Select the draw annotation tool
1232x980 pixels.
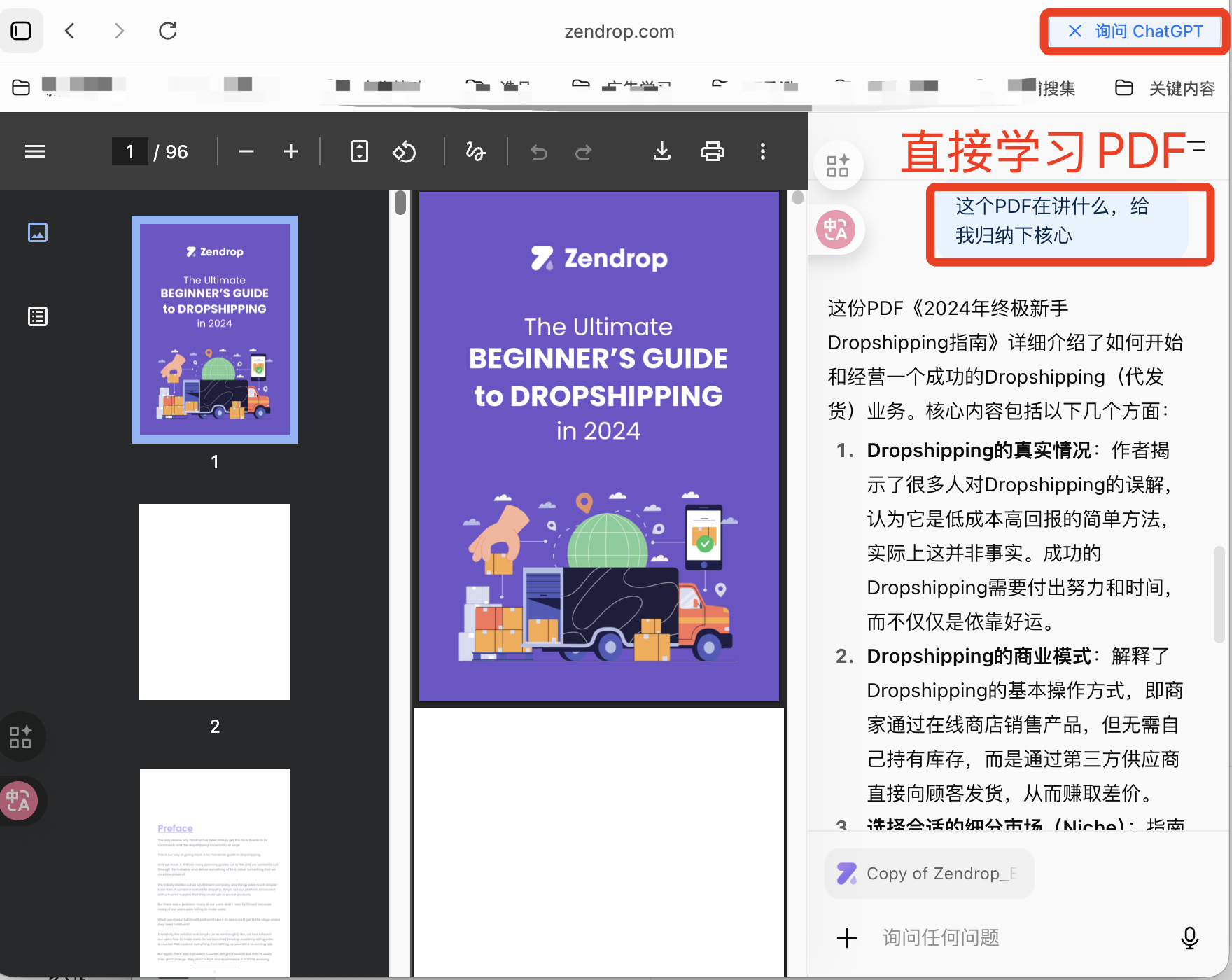(475, 151)
